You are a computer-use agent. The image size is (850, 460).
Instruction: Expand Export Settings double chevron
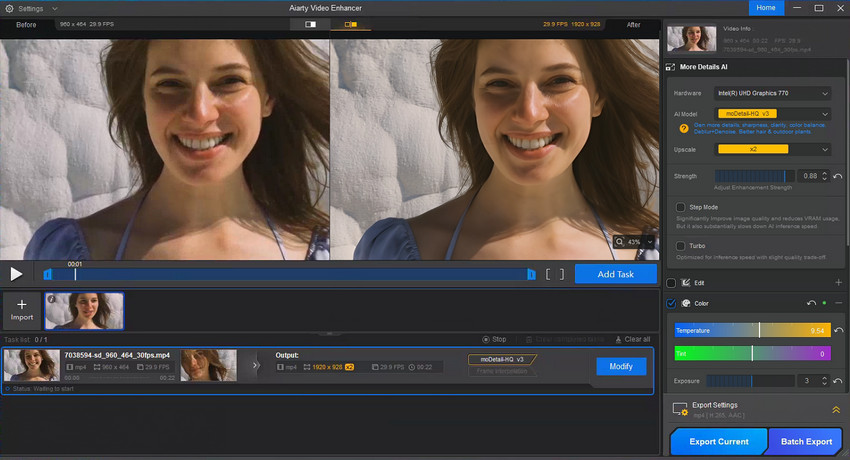pyautogui.click(x=836, y=410)
